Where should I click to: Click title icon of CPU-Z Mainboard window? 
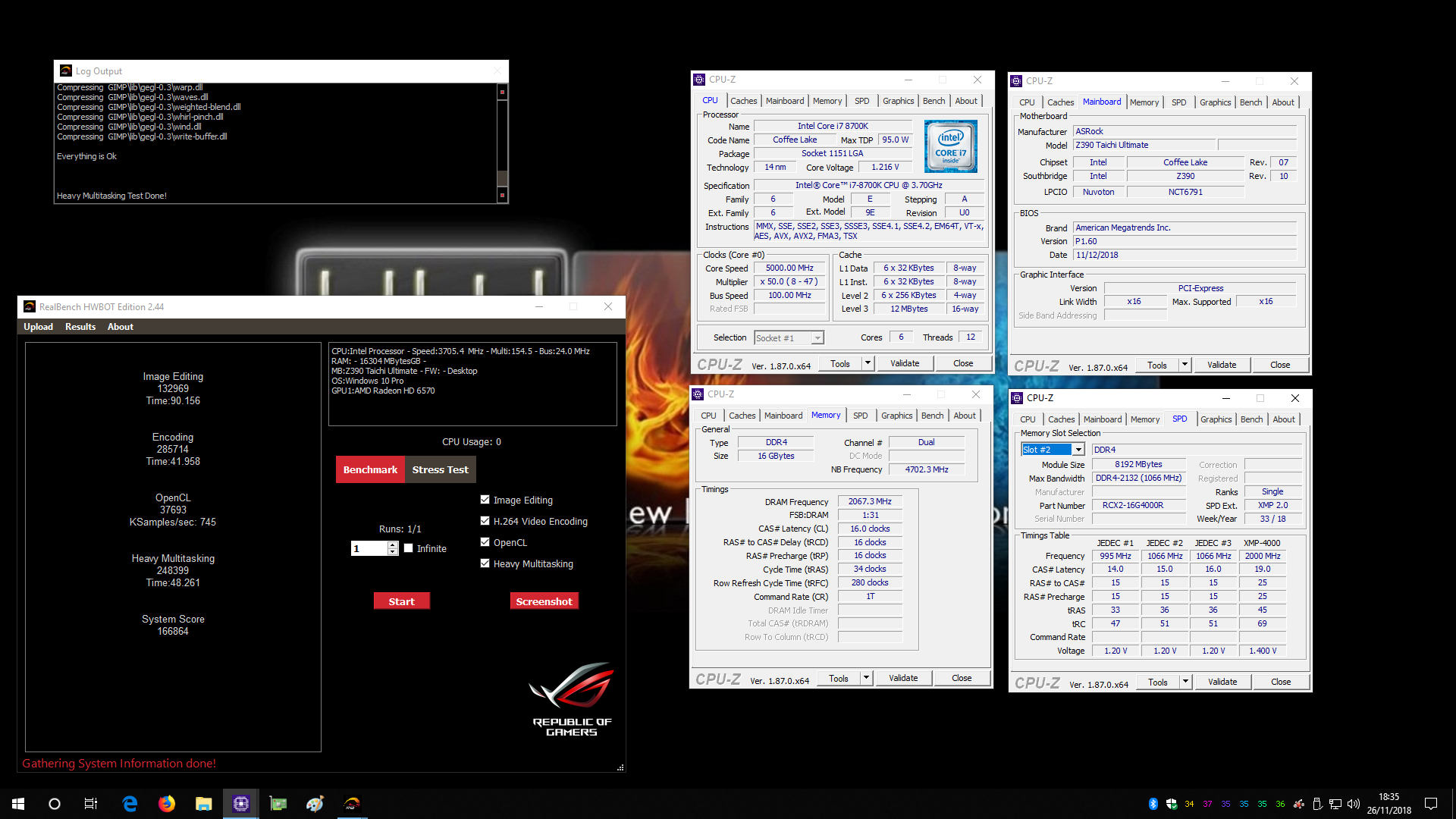coord(1016,81)
